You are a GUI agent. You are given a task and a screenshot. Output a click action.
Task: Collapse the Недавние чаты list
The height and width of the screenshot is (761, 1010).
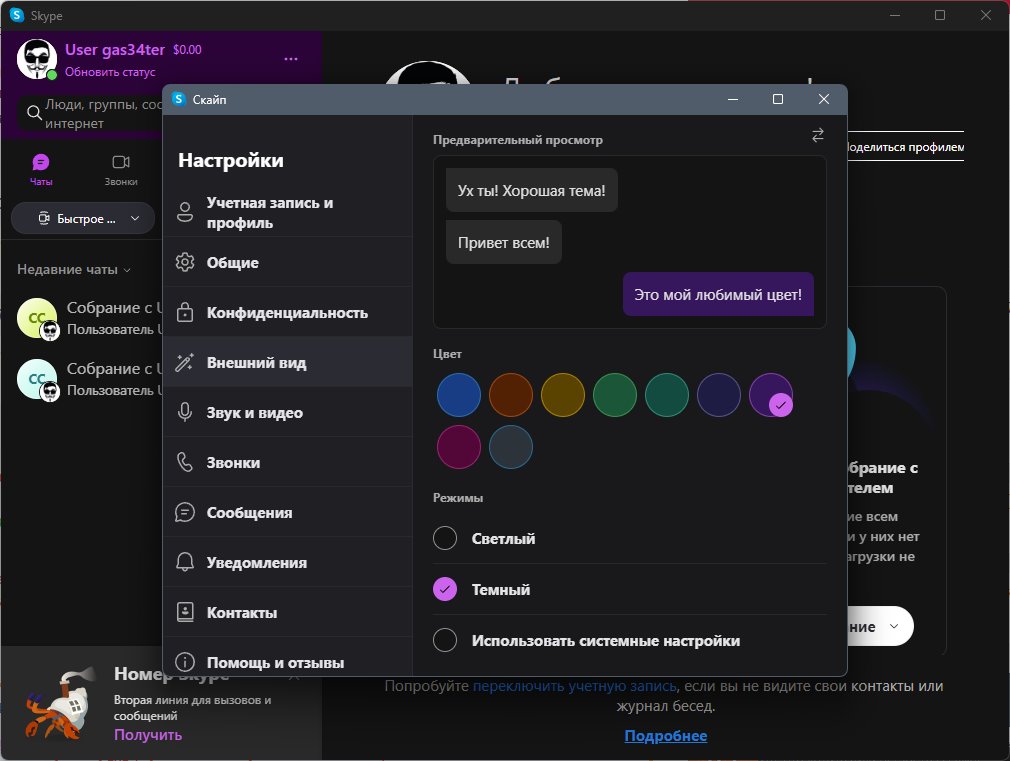coord(75,270)
